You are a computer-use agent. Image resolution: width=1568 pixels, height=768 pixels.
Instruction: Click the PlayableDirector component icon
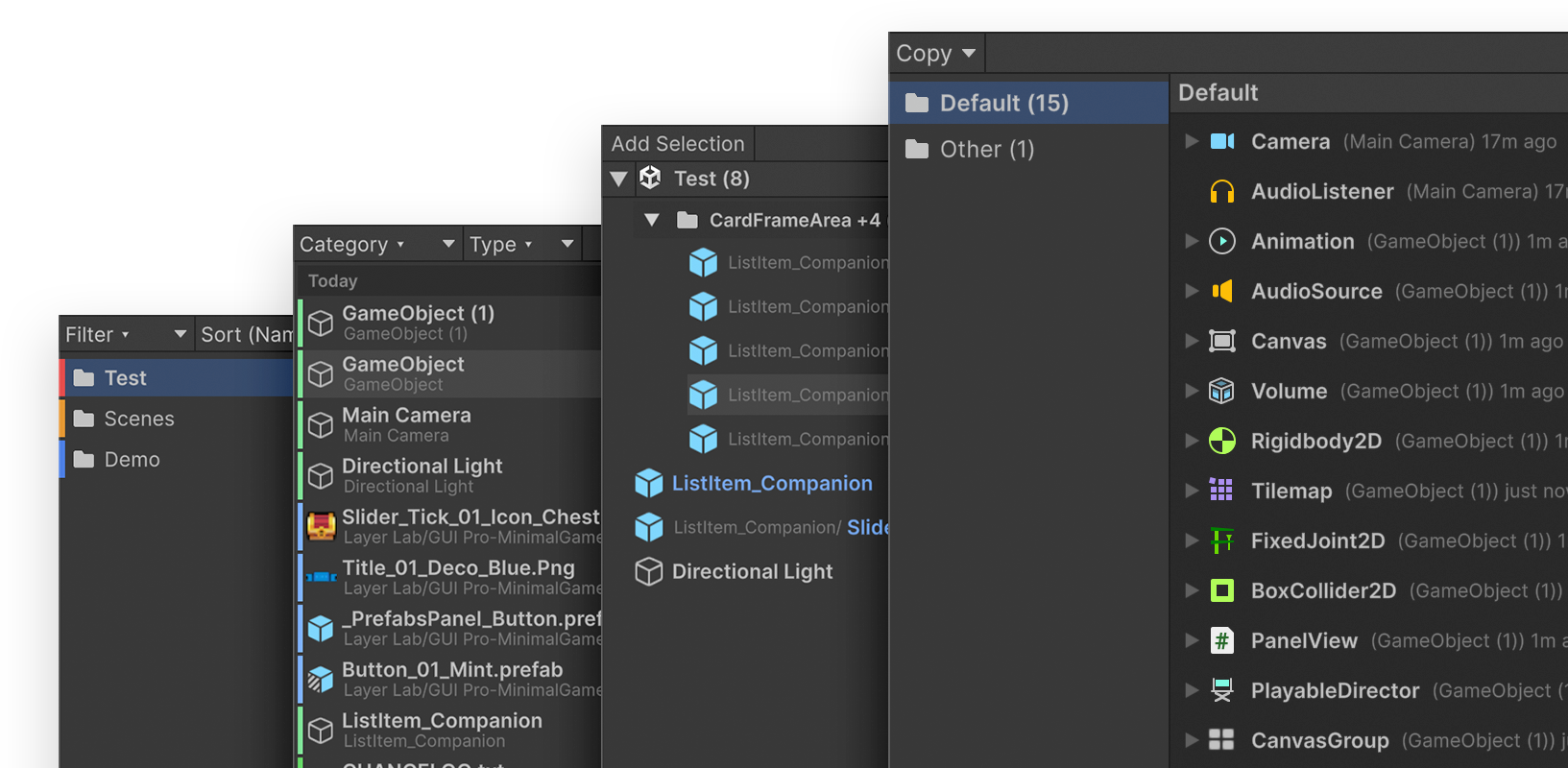[x=1221, y=690]
